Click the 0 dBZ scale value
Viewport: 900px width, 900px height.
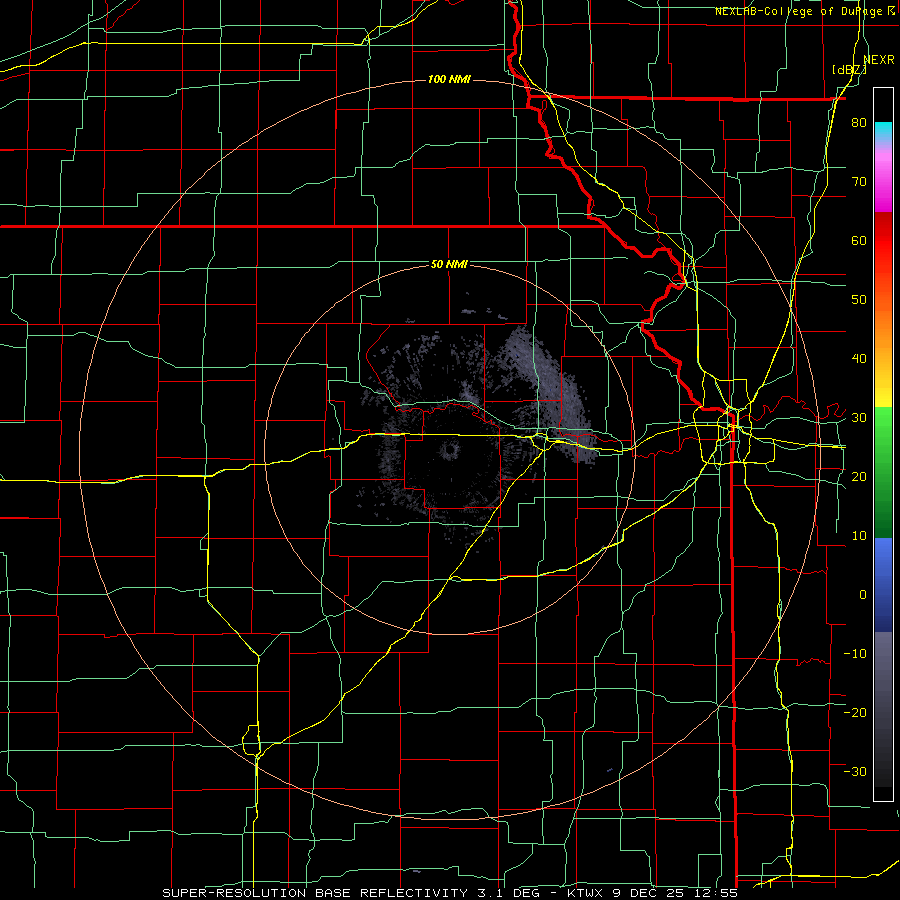(863, 595)
